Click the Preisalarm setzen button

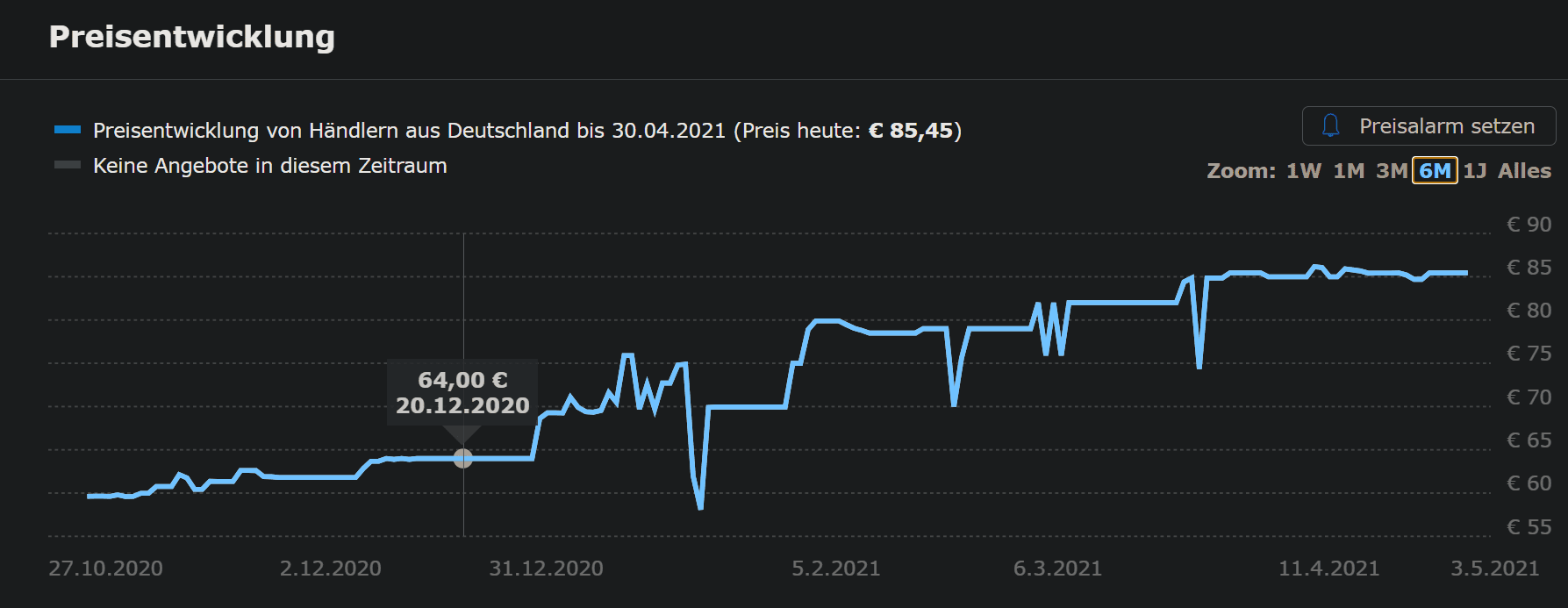tap(1428, 126)
